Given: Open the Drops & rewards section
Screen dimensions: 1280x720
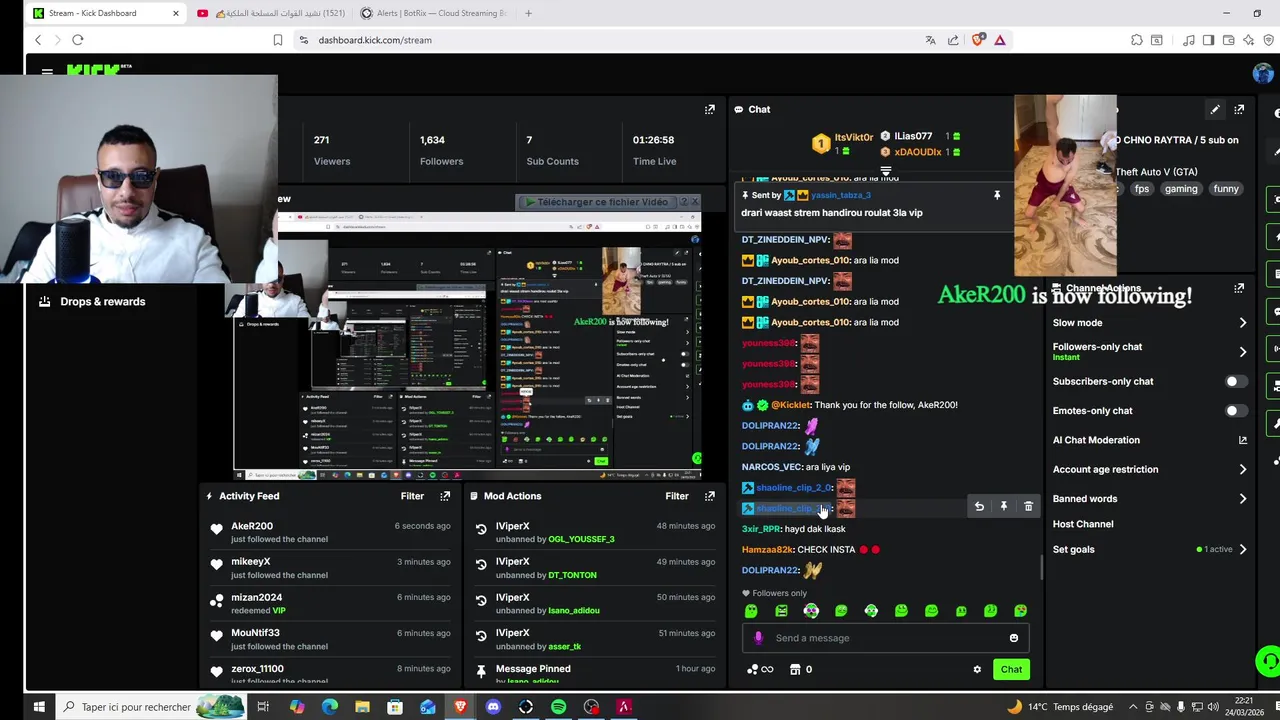Looking at the screenshot, I should [x=102, y=301].
